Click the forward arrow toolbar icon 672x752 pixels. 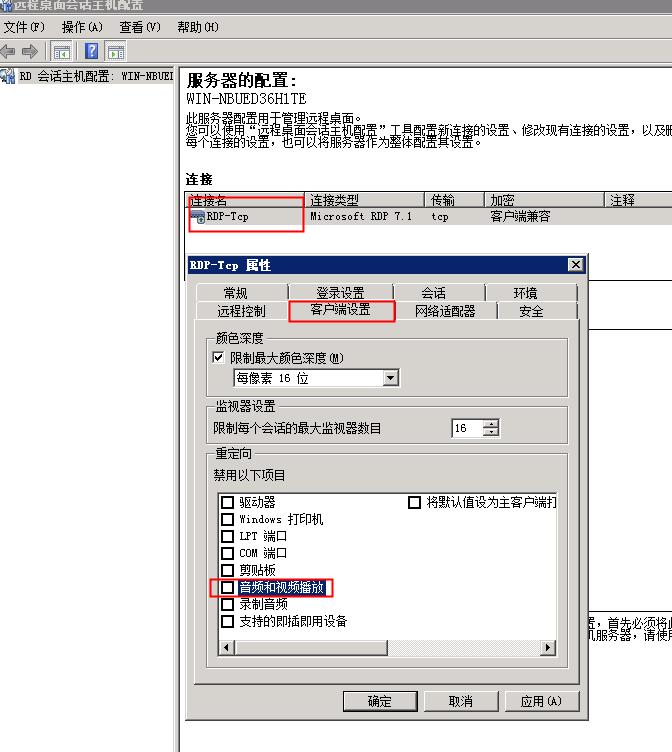click(x=29, y=51)
